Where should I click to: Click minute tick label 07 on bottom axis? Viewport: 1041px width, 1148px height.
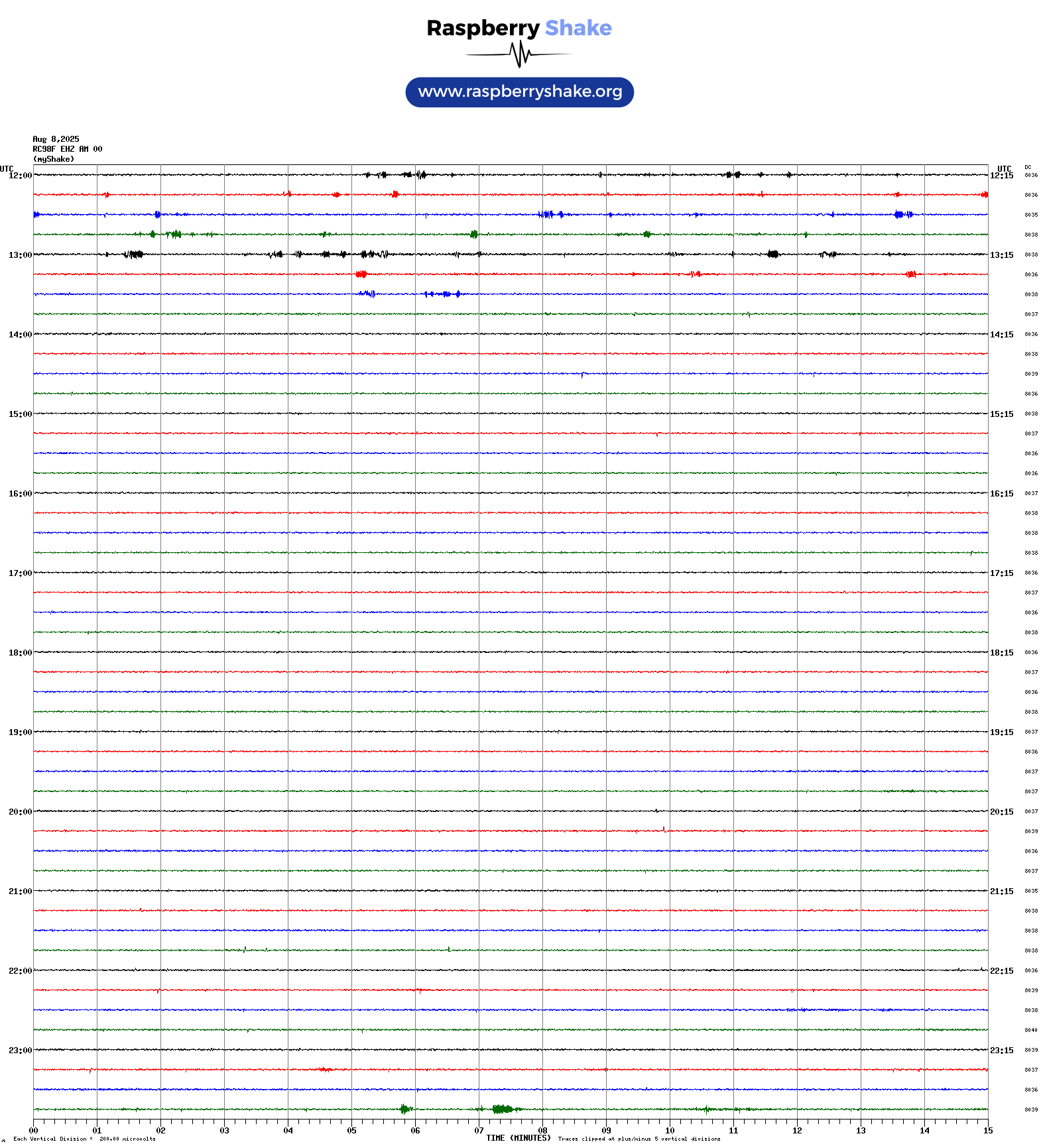pos(479,1131)
